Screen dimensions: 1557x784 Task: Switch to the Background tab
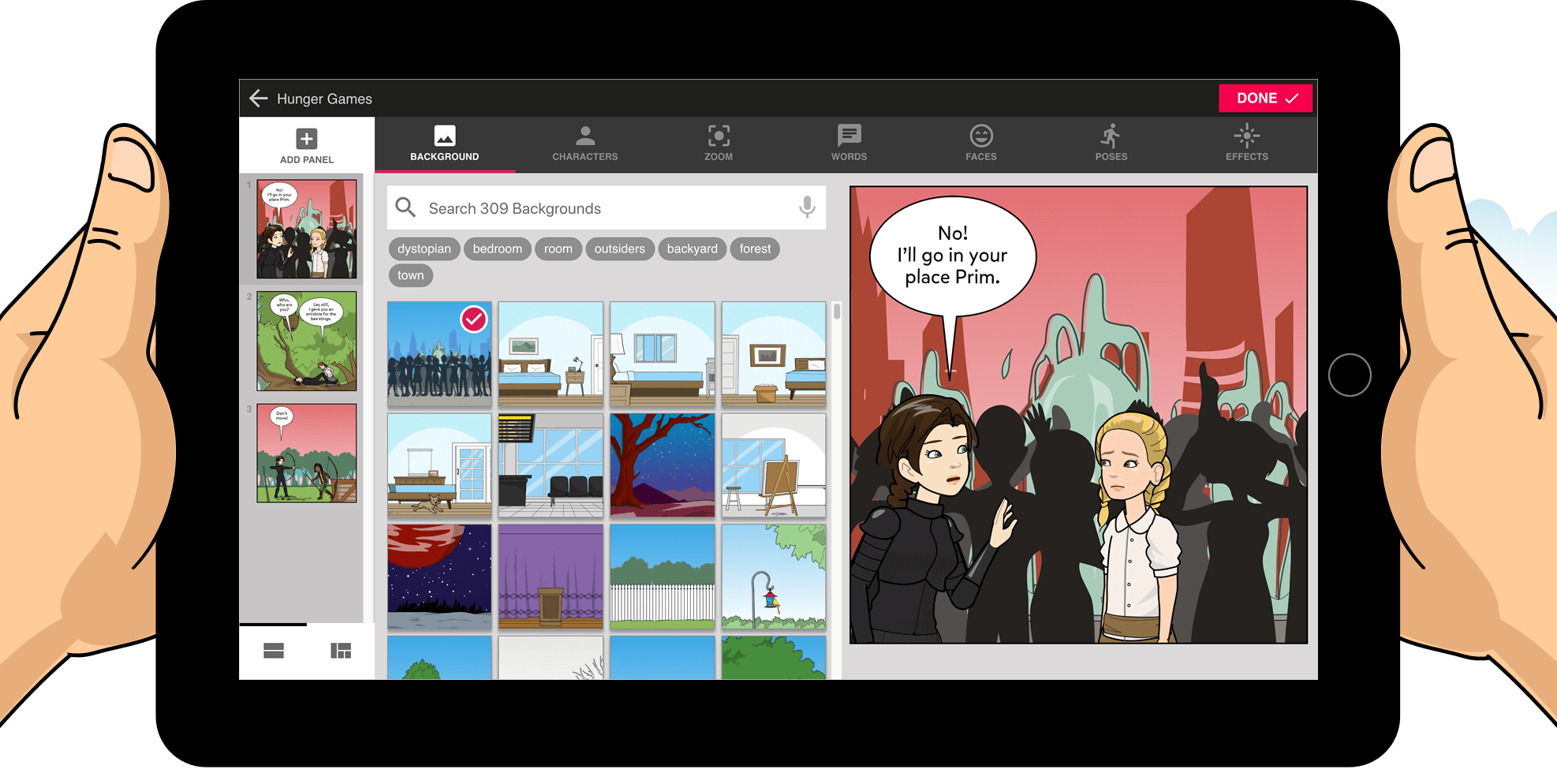point(445,144)
